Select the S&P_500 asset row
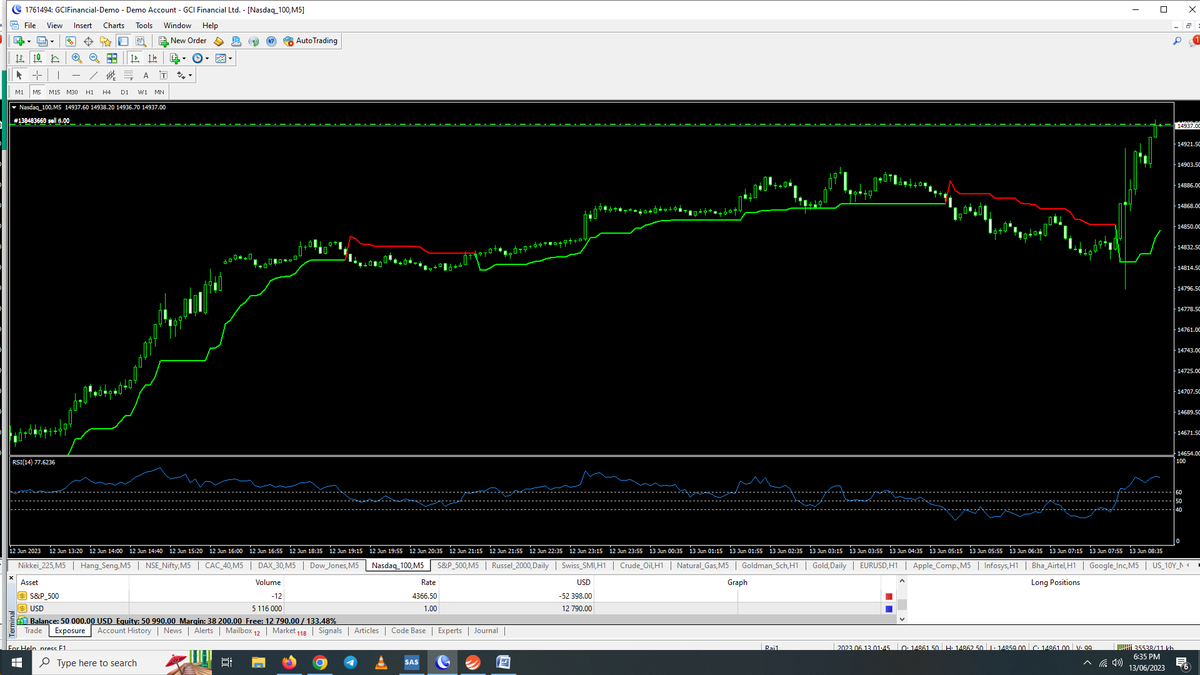Viewport: 1200px width, 675px height. tap(454, 596)
